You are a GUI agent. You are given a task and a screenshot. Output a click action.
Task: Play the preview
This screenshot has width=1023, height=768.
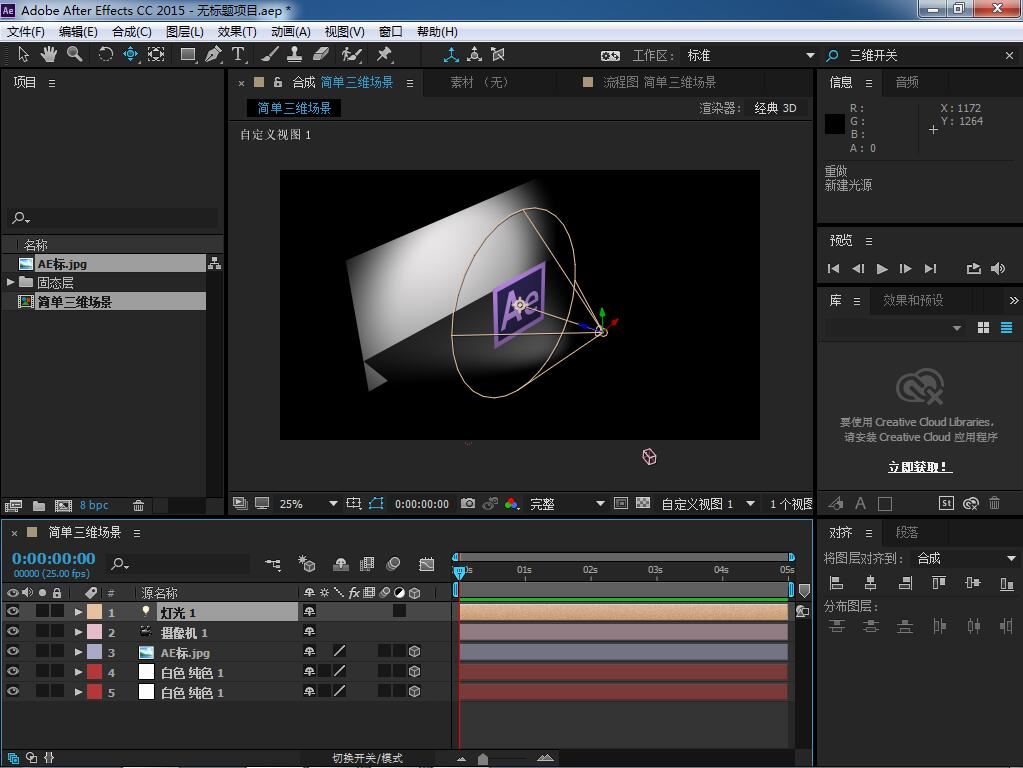[x=882, y=269]
